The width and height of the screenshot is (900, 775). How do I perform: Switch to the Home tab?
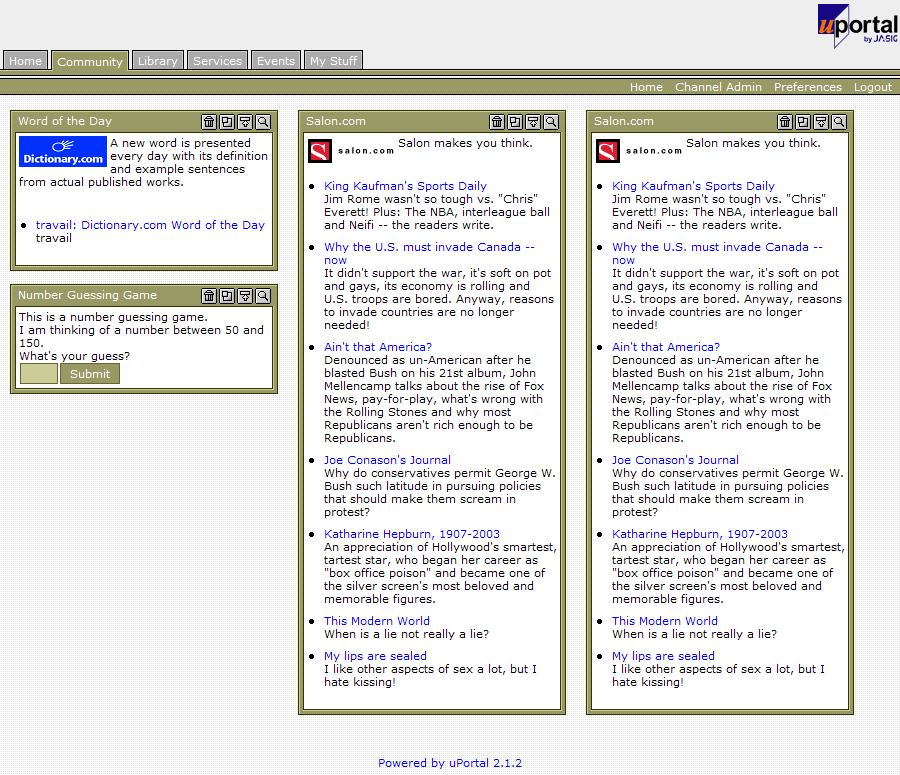click(25, 61)
